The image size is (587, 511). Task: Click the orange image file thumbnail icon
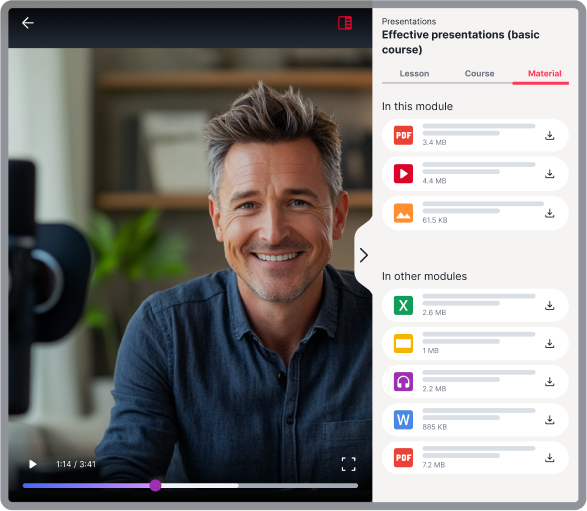pyautogui.click(x=403, y=213)
